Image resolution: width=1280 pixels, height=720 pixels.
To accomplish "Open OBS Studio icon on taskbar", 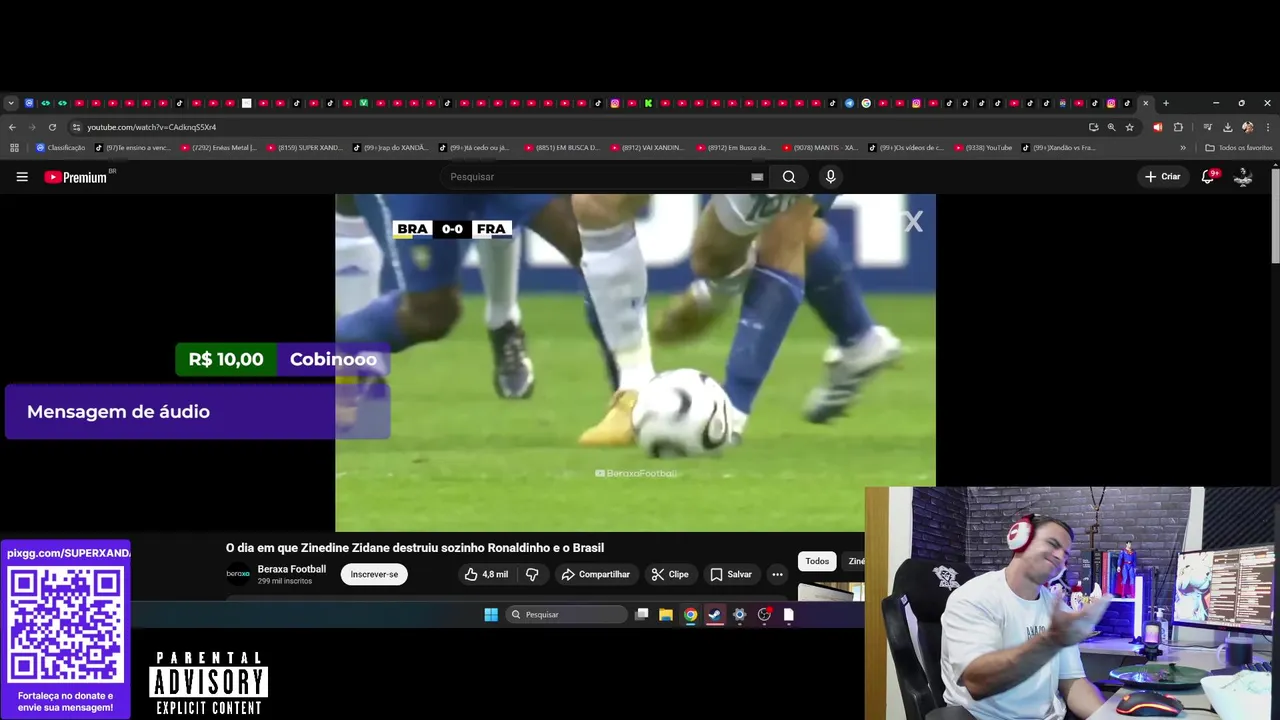I will point(764,615).
